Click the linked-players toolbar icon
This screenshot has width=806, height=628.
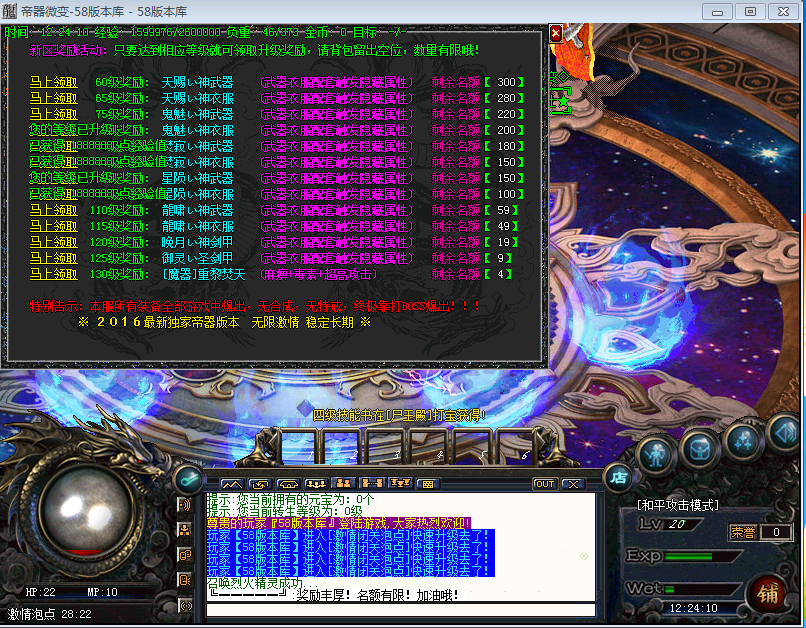(x=372, y=483)
